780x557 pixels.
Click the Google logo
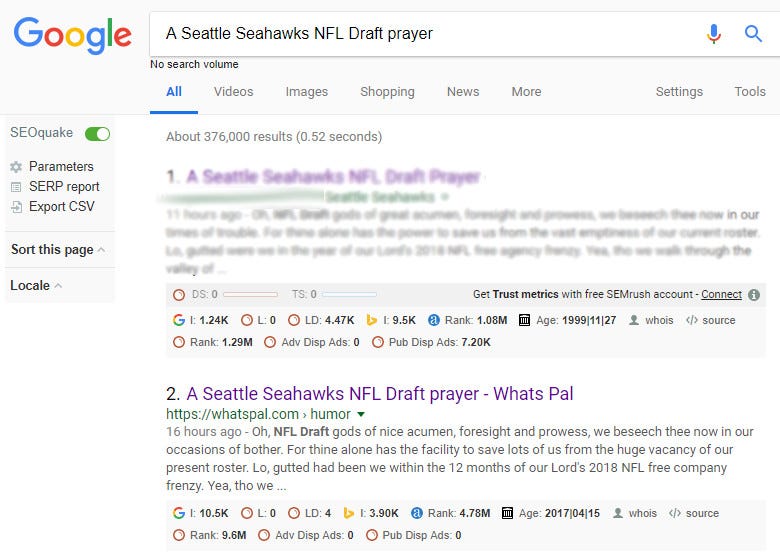(x=73, y=35)
